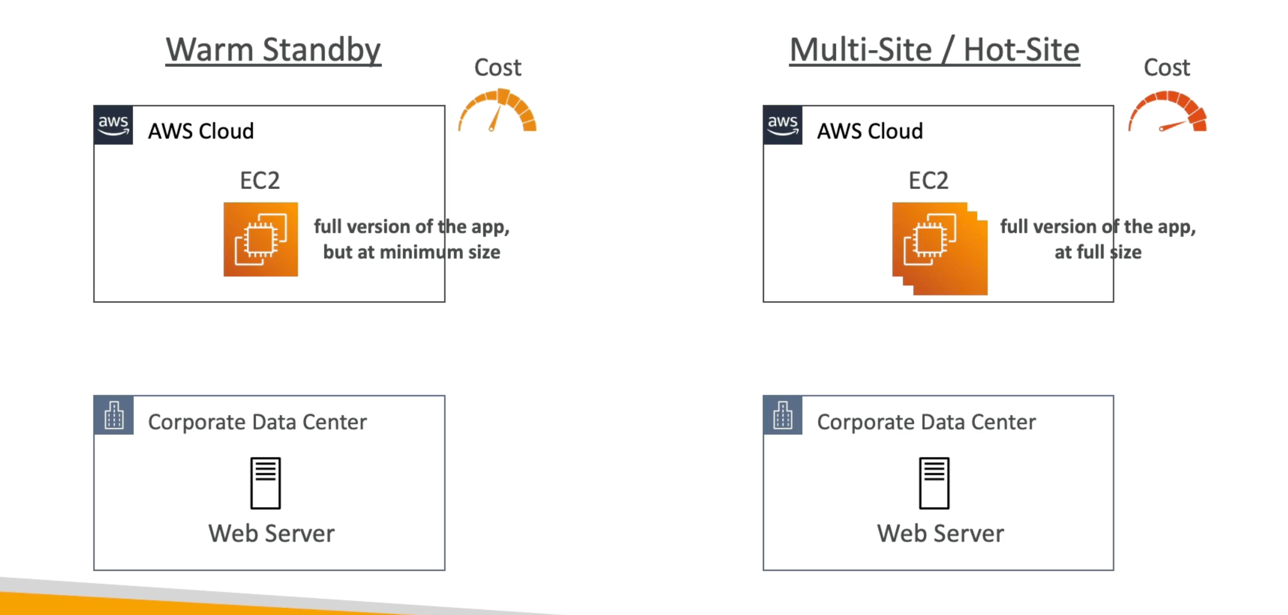The width and height of the screenshot is (1288, 615).
Task: Select the server icon above the left Web Server label
Action: pos(265,484)
